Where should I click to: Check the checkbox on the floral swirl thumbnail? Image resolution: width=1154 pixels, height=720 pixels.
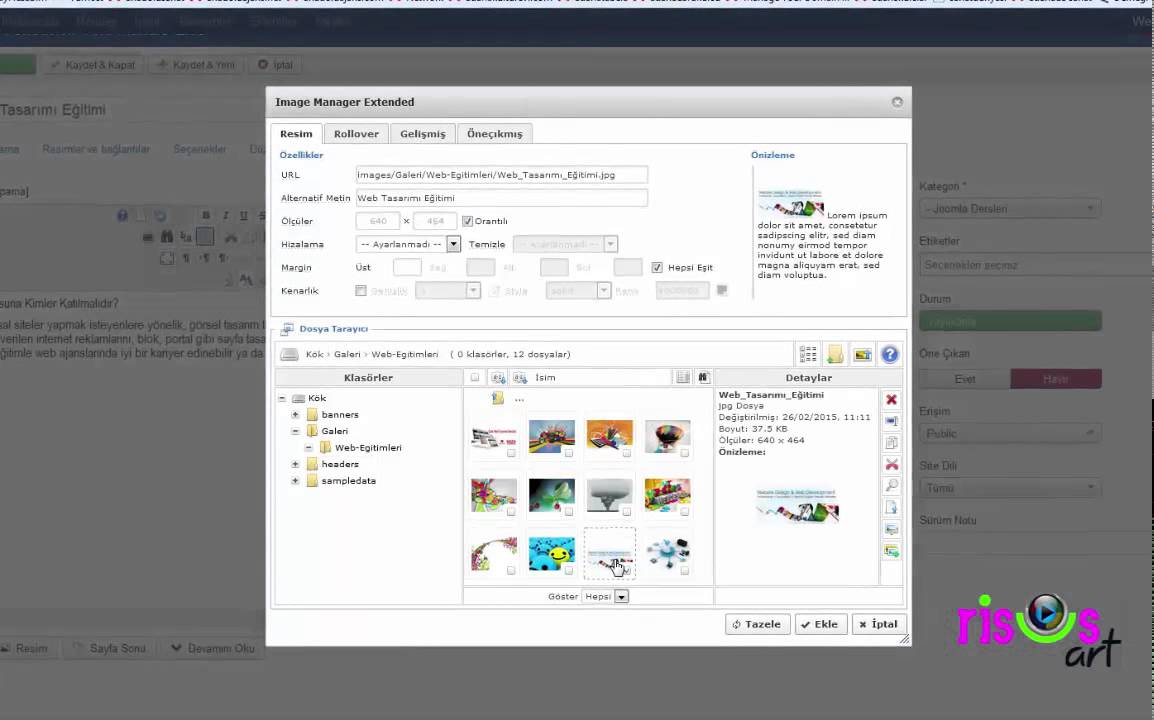pyautogui.click(x=511, y=571)
